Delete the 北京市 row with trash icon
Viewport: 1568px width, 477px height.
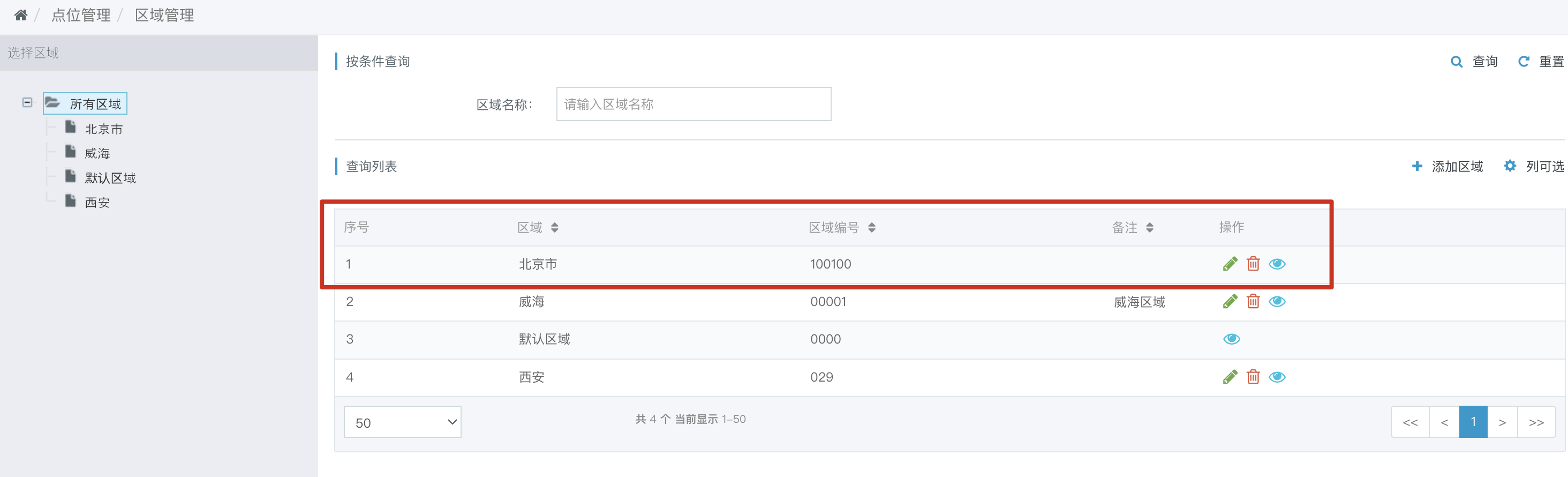(1253, 264)
